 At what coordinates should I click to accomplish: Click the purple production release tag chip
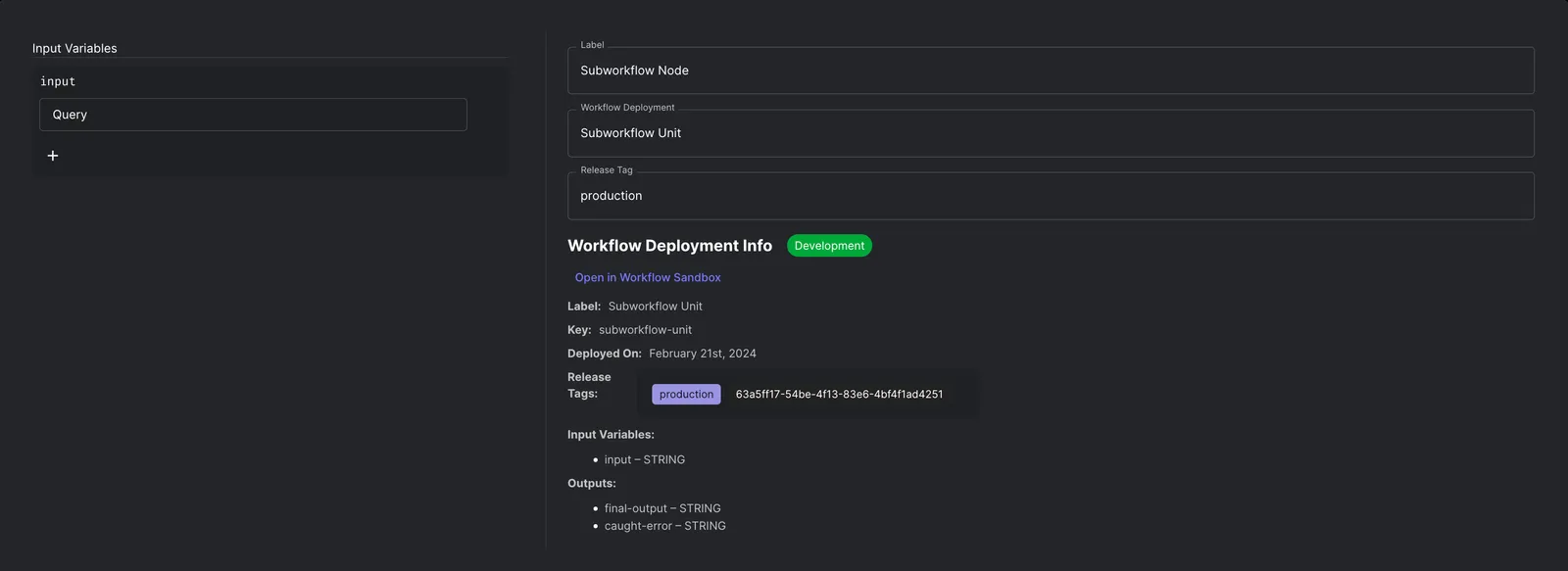tap(686, 394)
